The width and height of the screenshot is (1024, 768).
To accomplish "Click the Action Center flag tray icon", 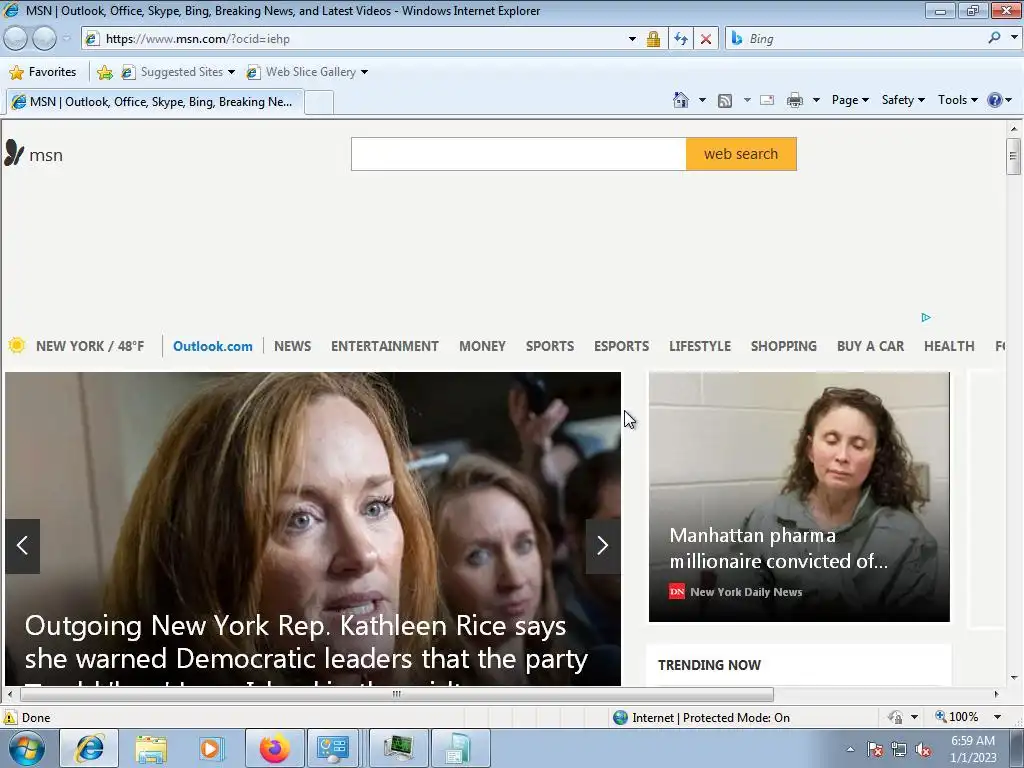I will pos(875,749).
